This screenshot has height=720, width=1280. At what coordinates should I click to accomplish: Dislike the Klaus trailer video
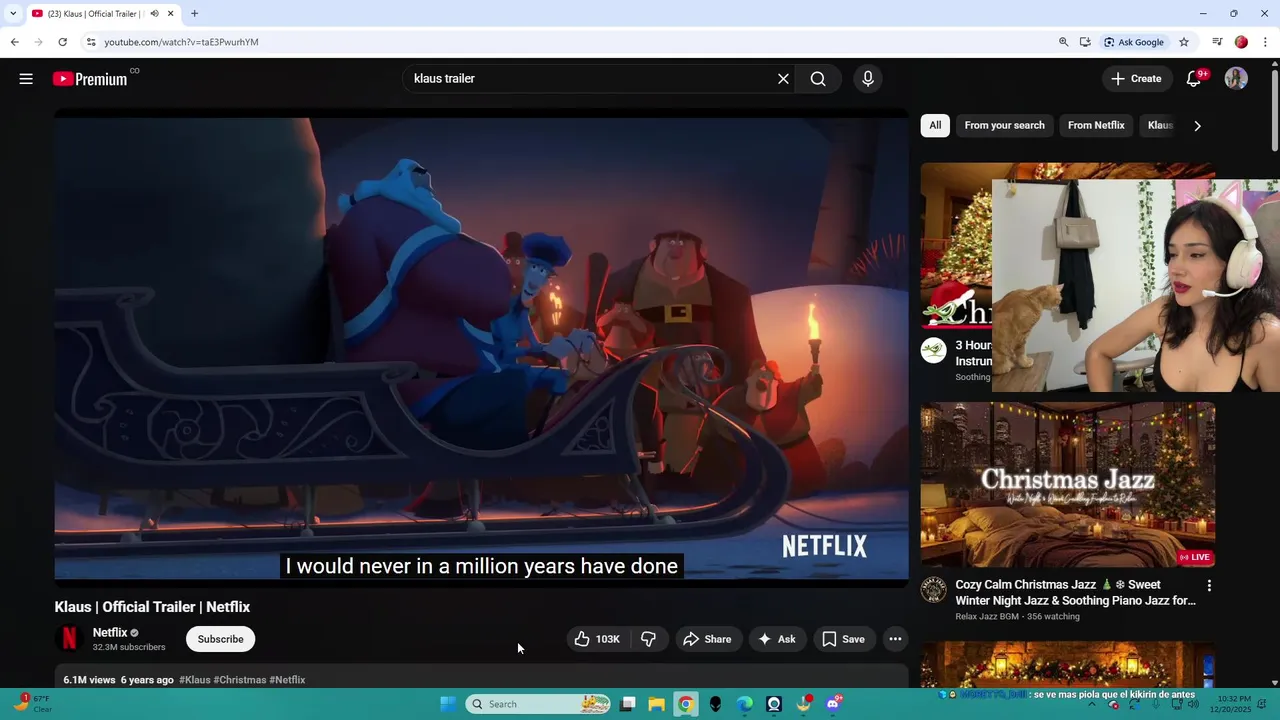coord(648,639)
